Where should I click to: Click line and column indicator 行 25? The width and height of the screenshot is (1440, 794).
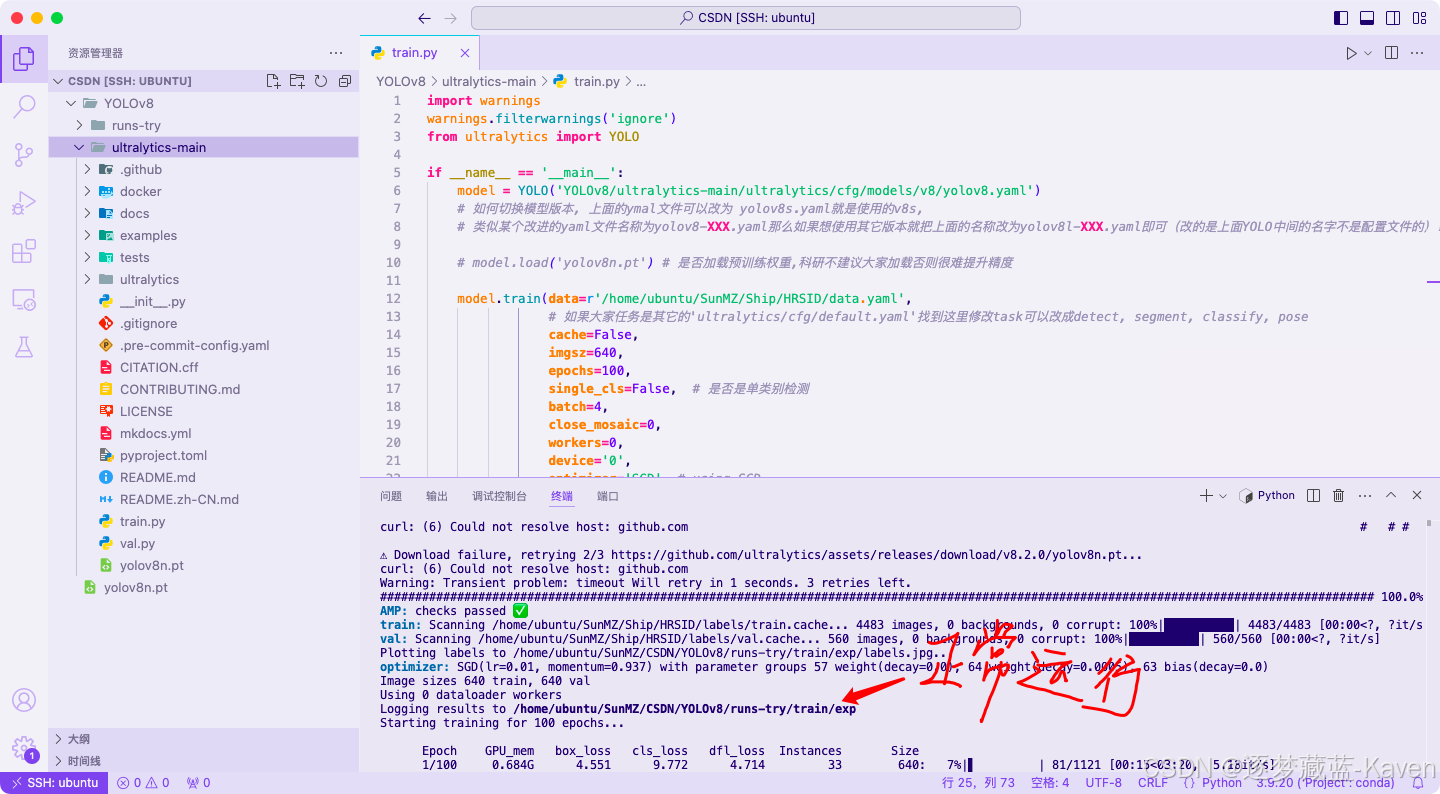pos(978,783)
